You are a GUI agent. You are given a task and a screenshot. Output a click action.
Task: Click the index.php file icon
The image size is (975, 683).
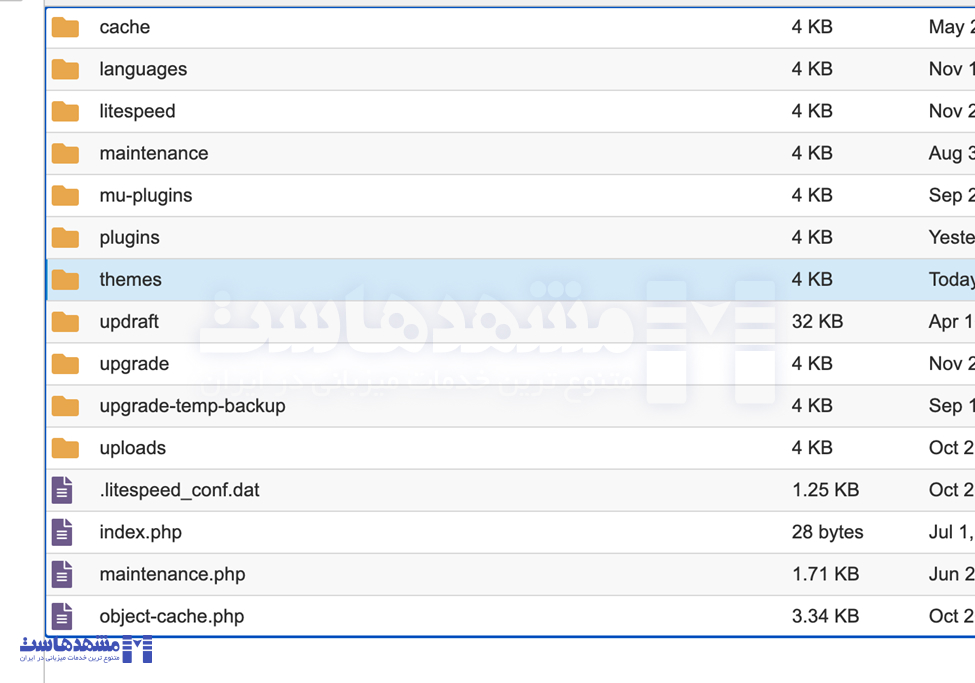[x=62, y=532]
